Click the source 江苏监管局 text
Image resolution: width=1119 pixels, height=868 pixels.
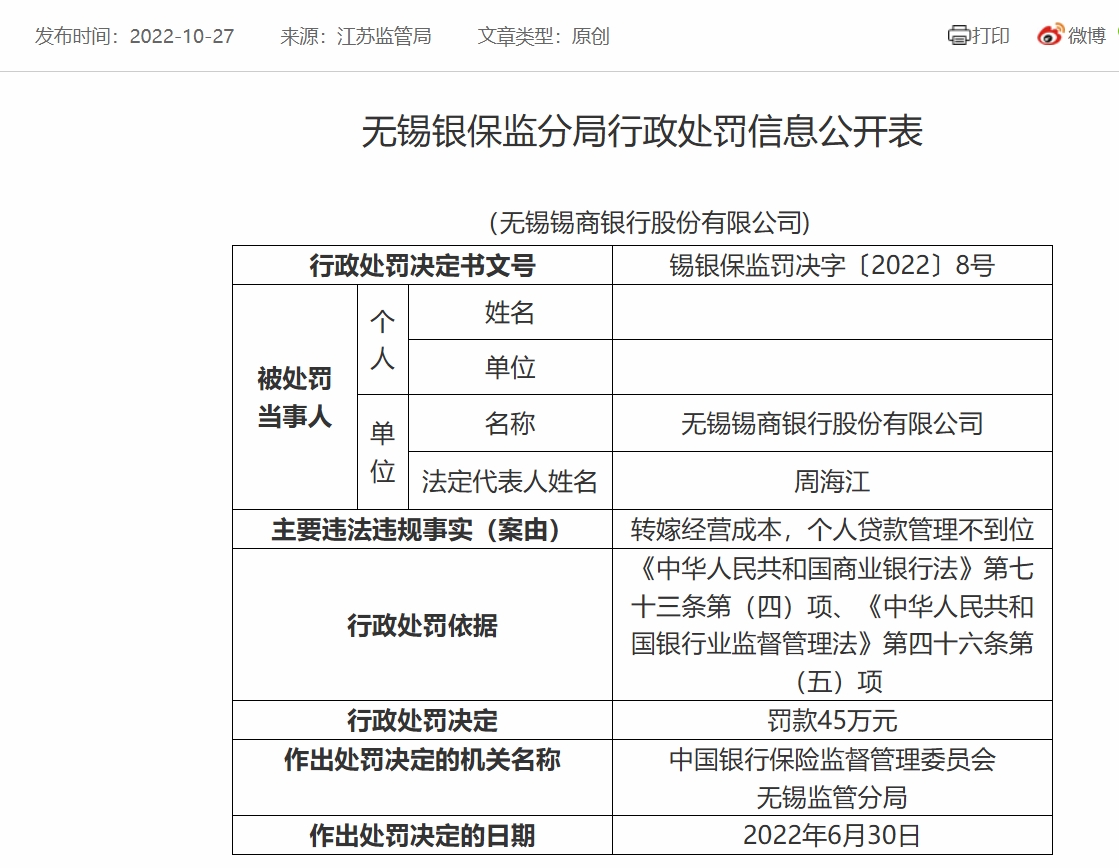384,36
